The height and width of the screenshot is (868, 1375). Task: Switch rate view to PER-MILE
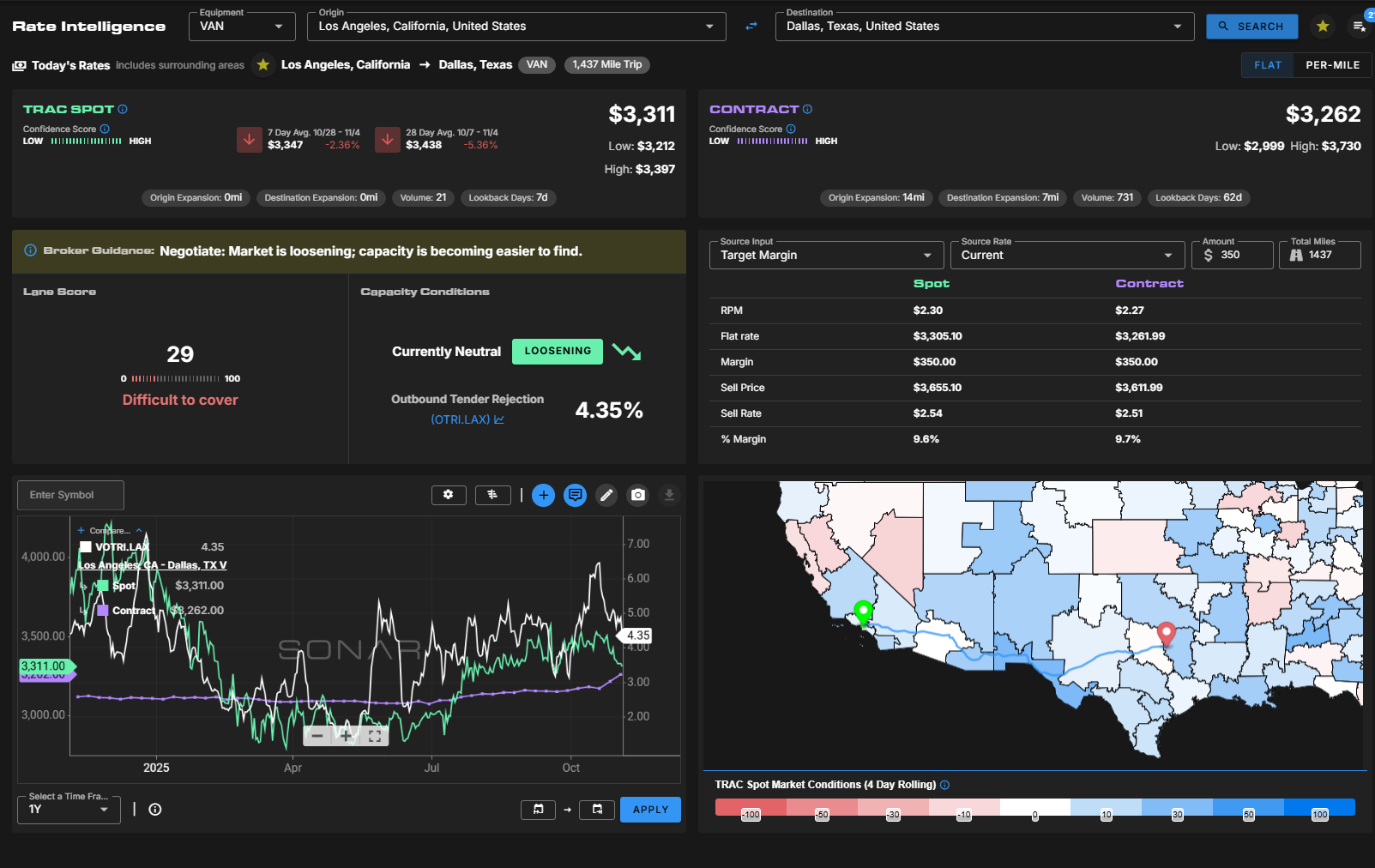tap(1332, 65)
